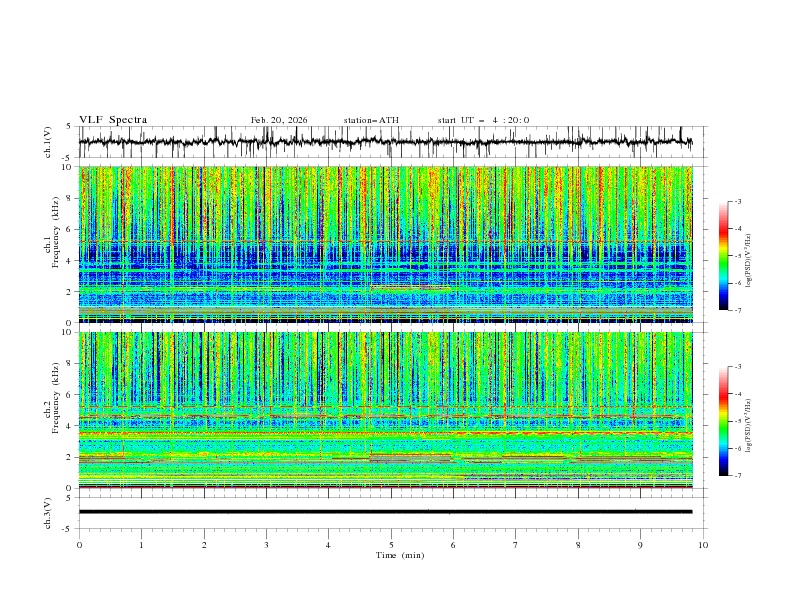792x612 pixels.
Task: Click the "6" label on the Time axis
Action: tap(454, 545)
